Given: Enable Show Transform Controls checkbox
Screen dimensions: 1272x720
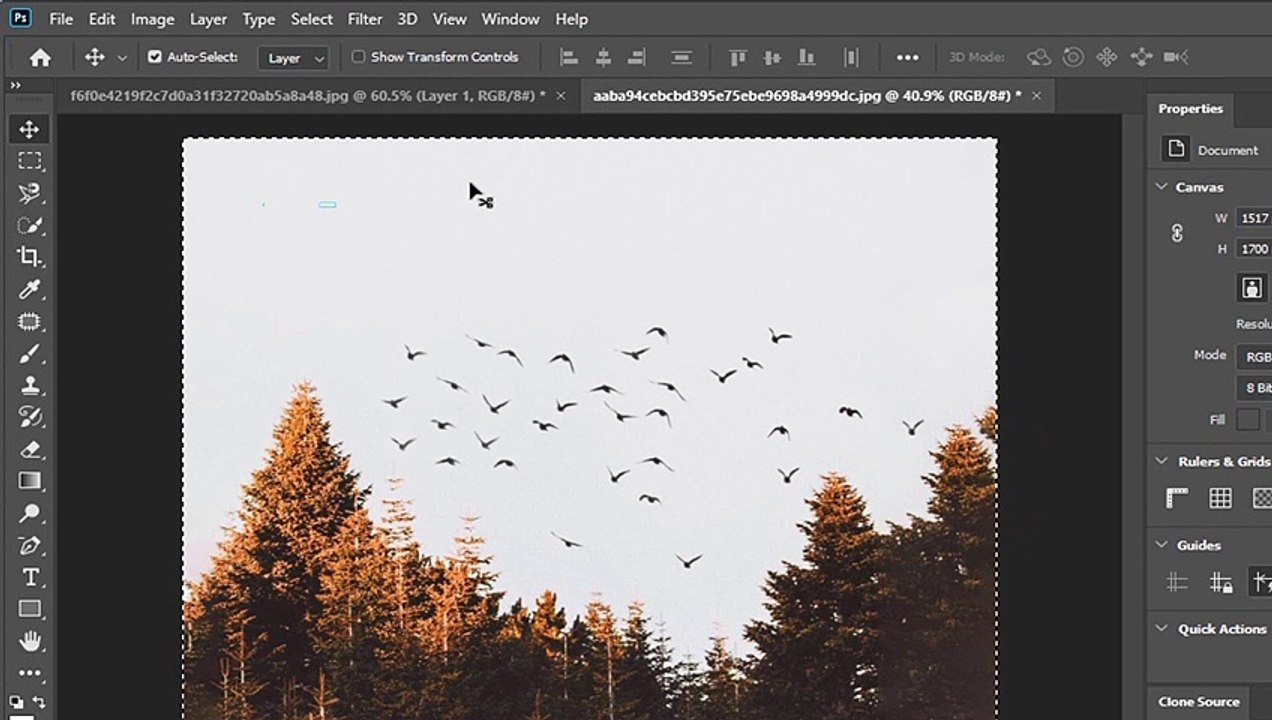Looking at the screenshot, I should (x=358, y=57).
